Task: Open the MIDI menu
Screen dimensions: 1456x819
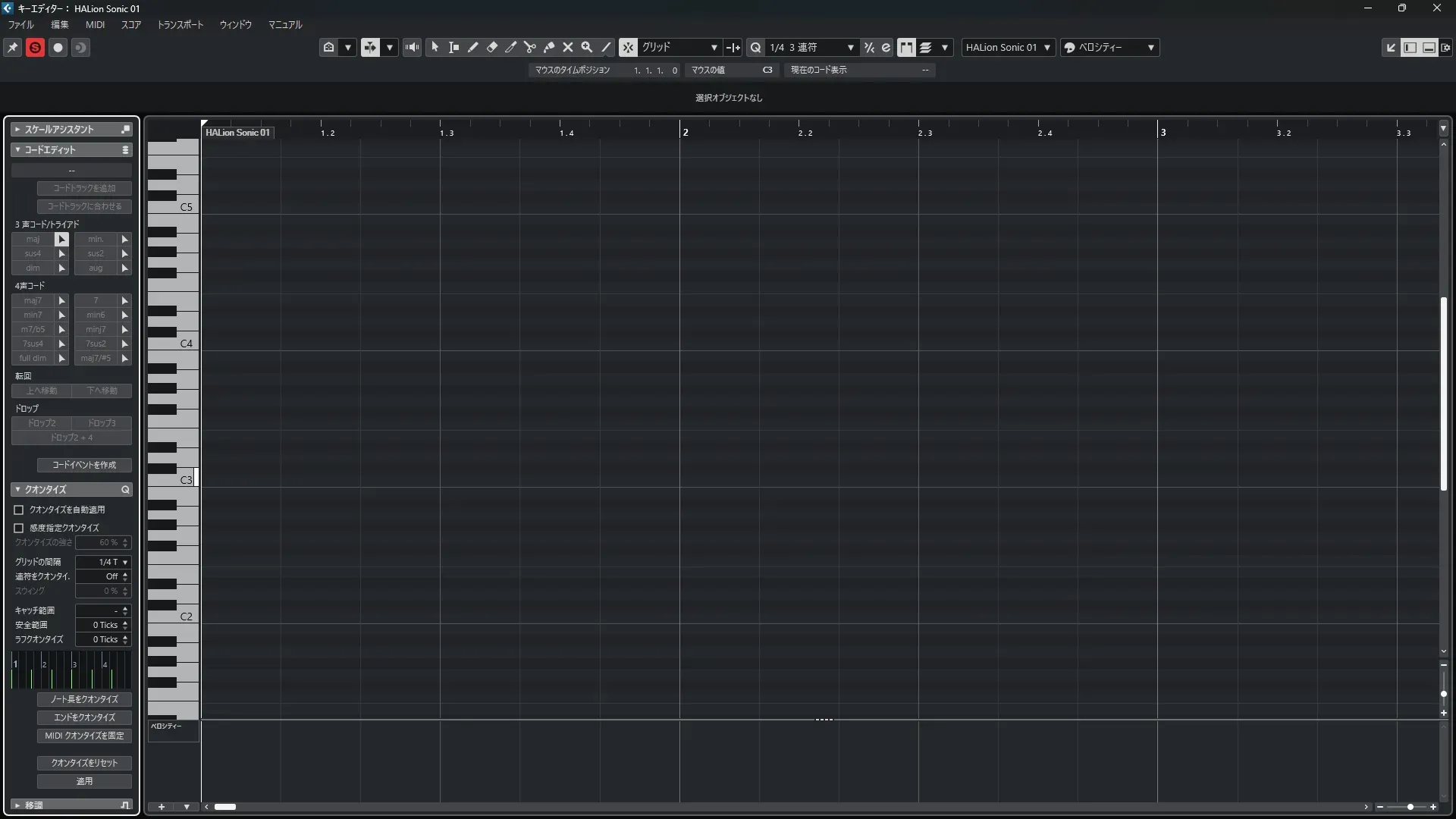Action: click(95, 24)
